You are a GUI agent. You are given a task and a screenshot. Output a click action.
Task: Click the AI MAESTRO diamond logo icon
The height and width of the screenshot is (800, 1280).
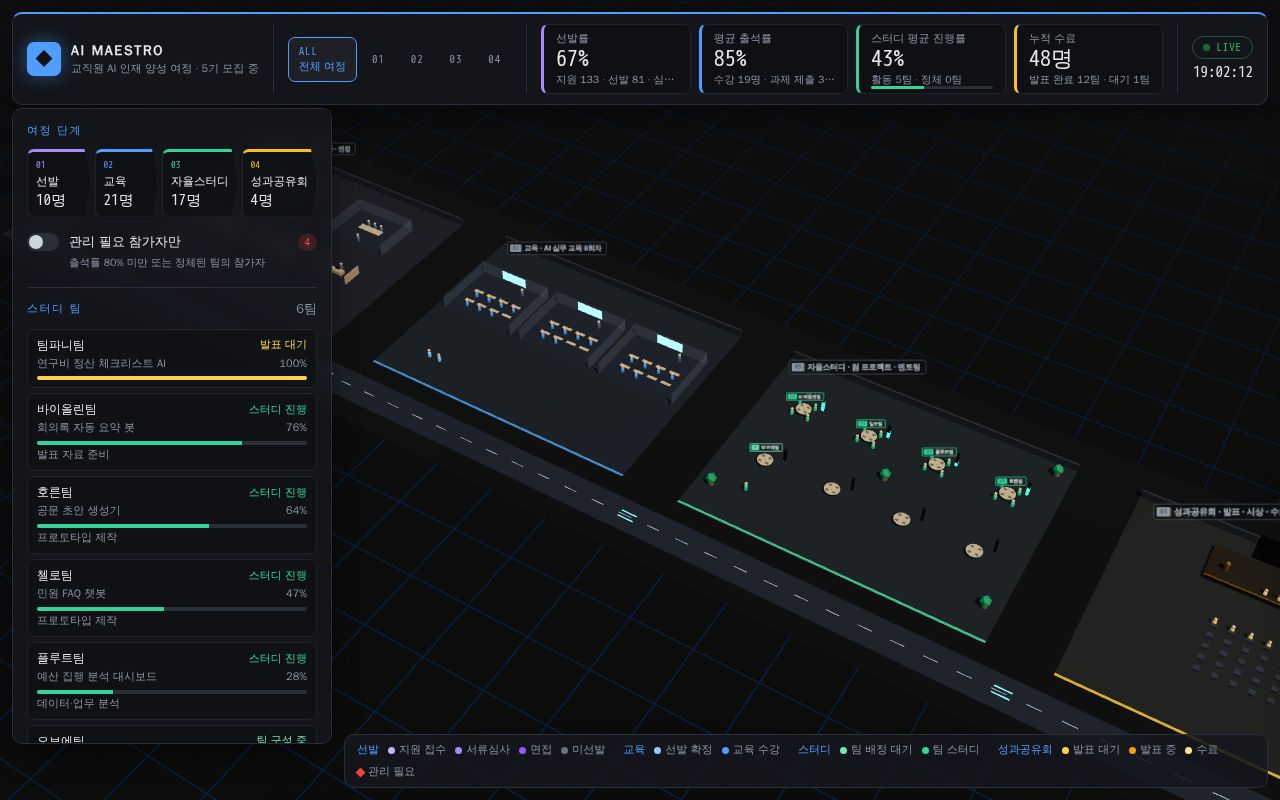pos(44,59)
